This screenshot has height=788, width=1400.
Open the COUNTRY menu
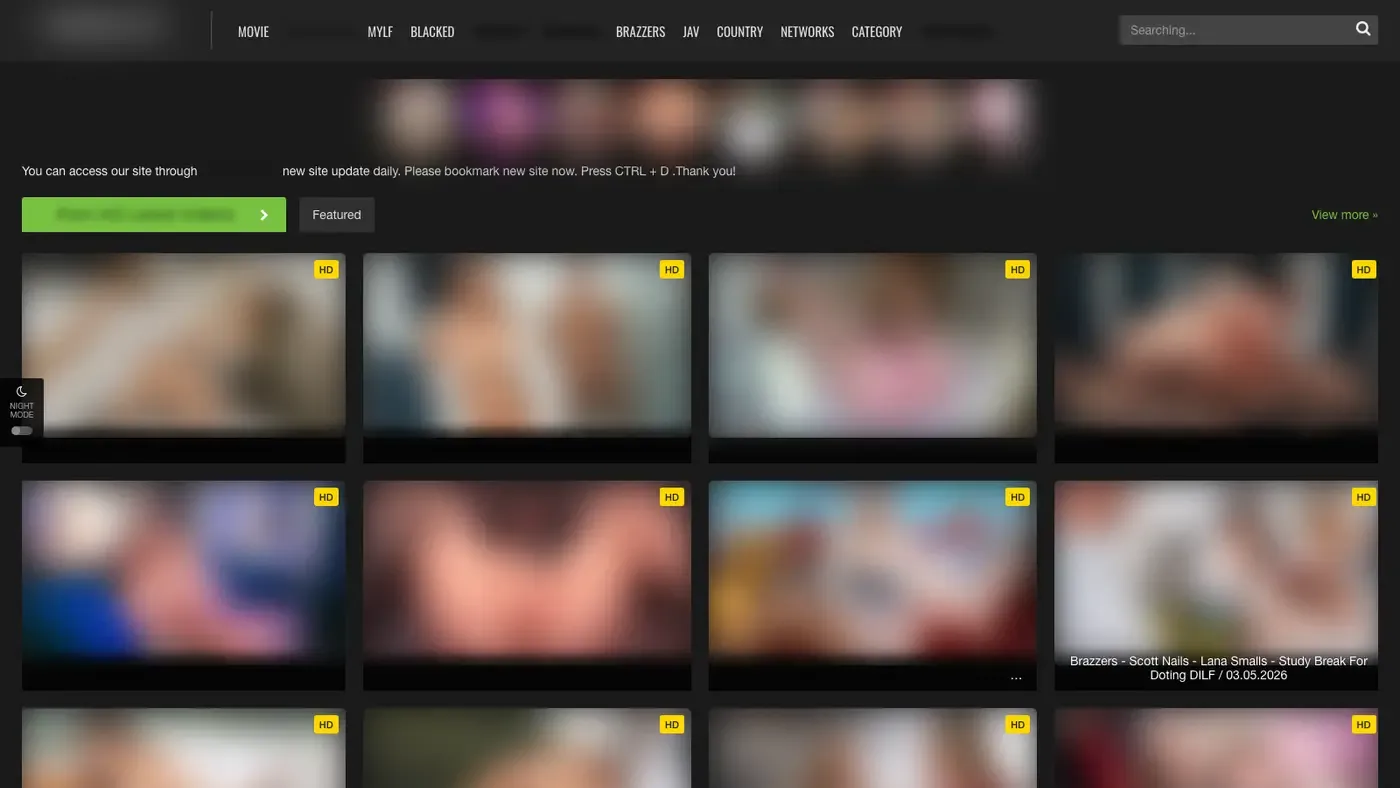pyautogui.click(x=740, y=32)
